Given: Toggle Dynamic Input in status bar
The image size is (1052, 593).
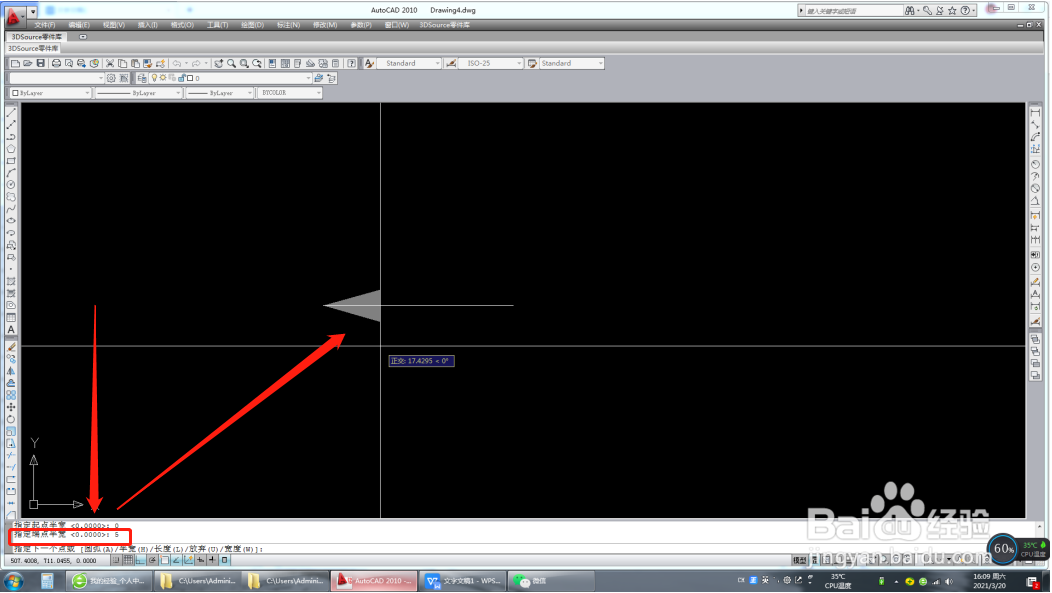Looking at the screenshot, I should pyautogui.click(x=201, y=559).
